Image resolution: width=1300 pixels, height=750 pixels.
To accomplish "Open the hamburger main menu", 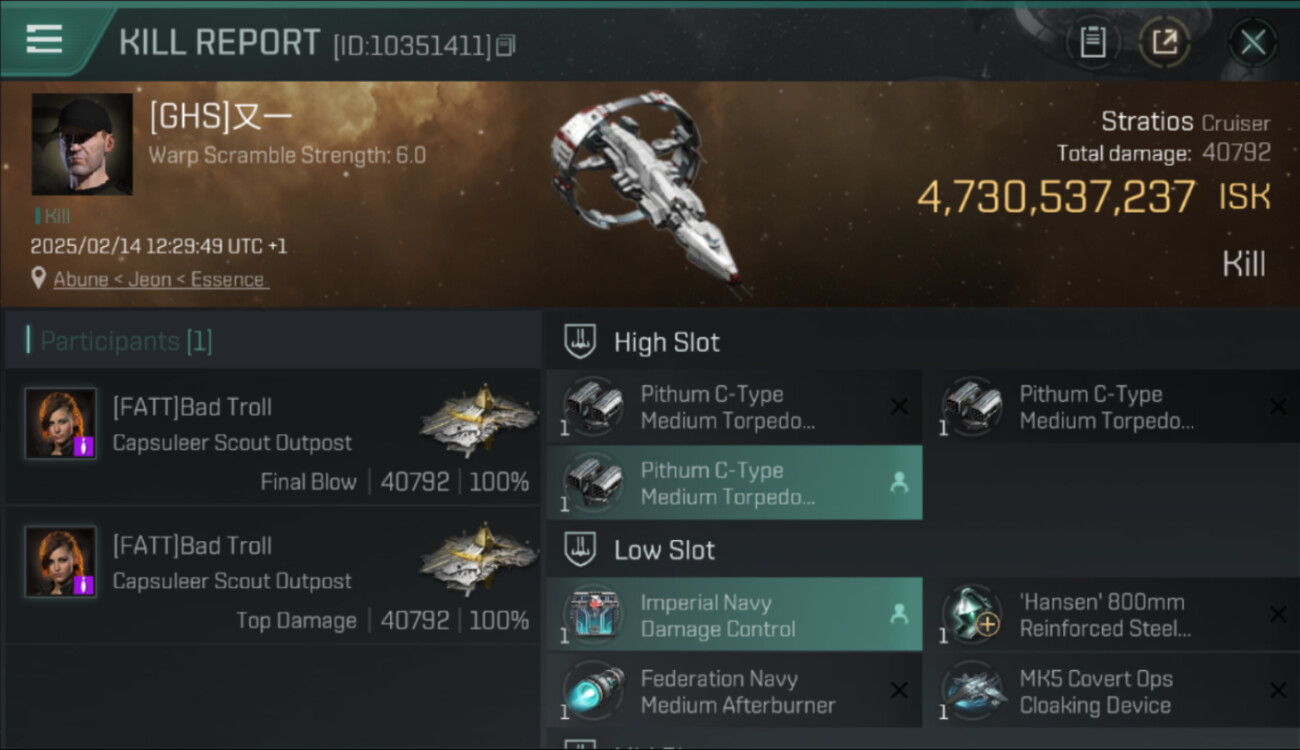I will tap(44, 40).
